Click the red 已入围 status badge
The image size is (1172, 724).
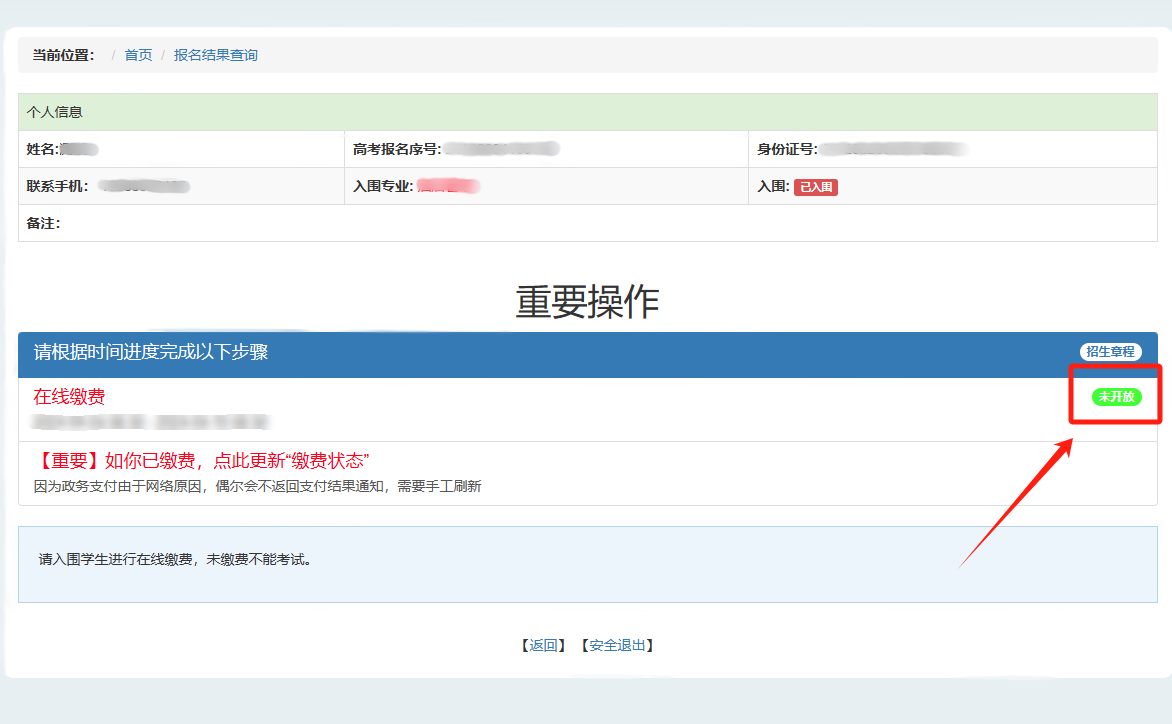[x=815, y=187]
